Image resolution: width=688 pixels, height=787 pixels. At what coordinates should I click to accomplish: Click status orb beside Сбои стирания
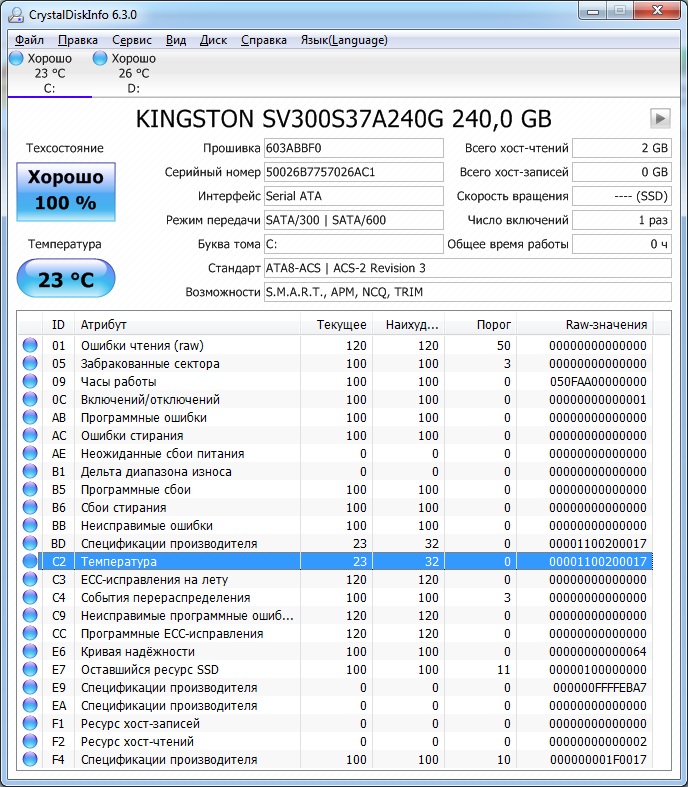point(30,507)
